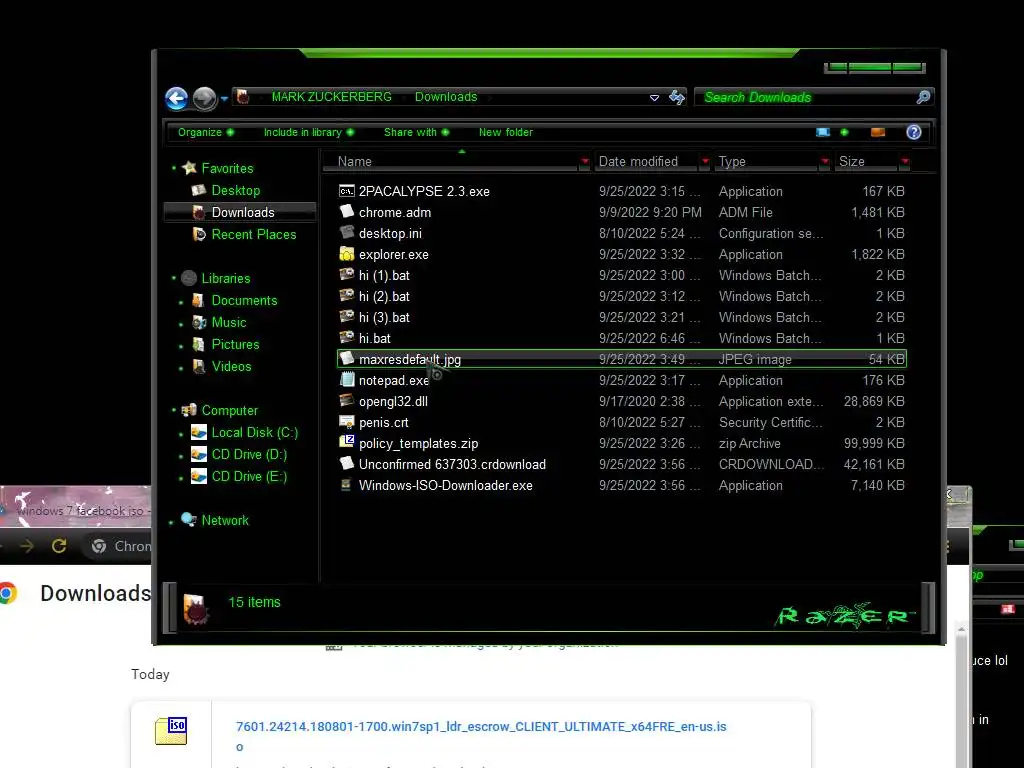Open the Music library
The width and height of the screenshot is (1024, 768).
click(229, 323)
